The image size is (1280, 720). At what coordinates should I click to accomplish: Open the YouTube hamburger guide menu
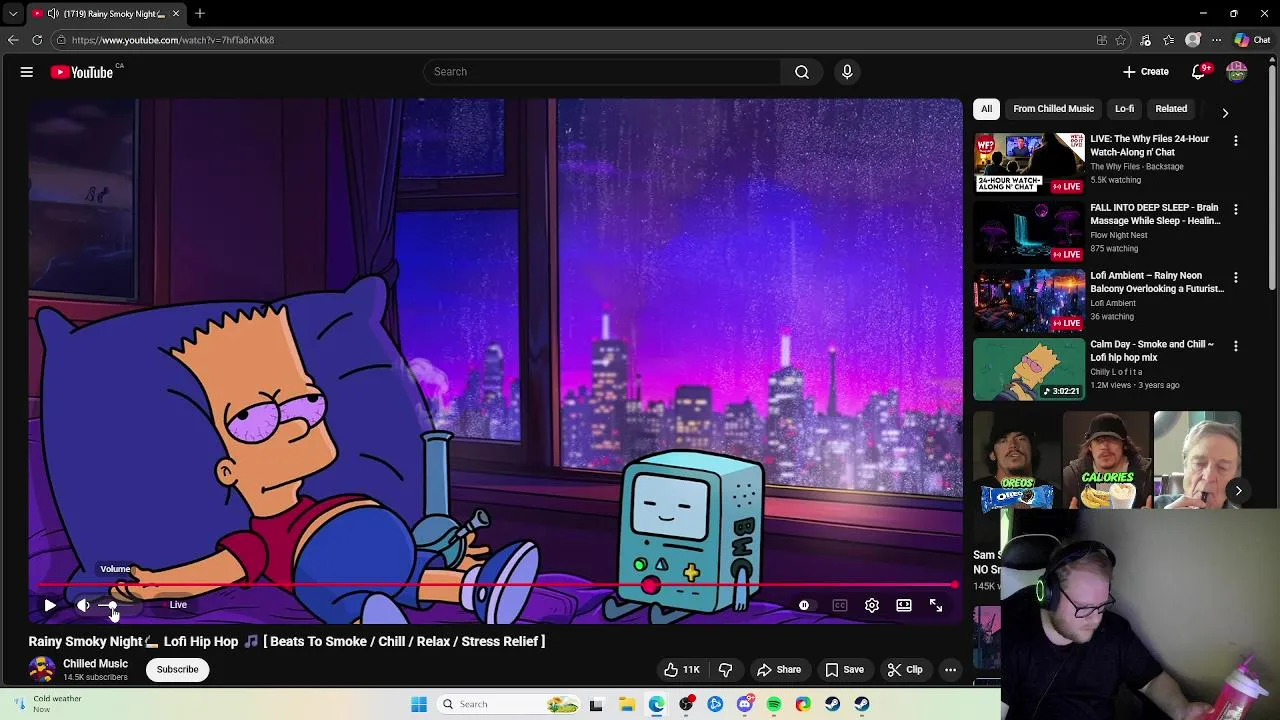[27, 72]
